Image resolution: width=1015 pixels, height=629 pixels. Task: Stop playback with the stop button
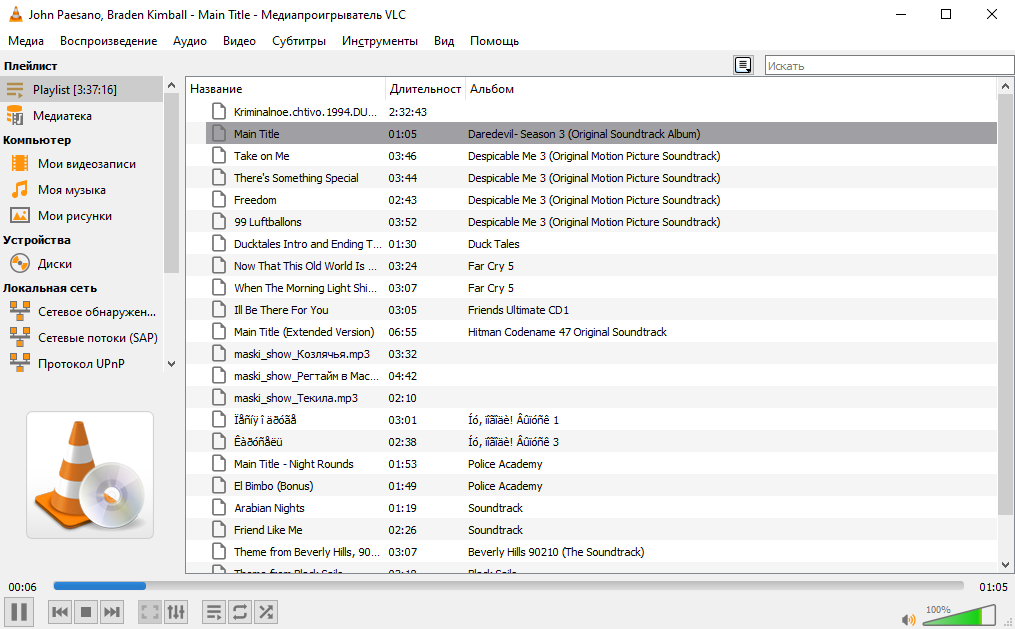coord(85,612)
